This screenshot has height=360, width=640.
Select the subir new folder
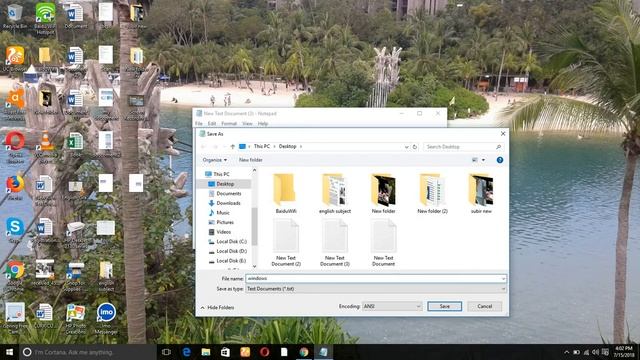click(481, 193)
